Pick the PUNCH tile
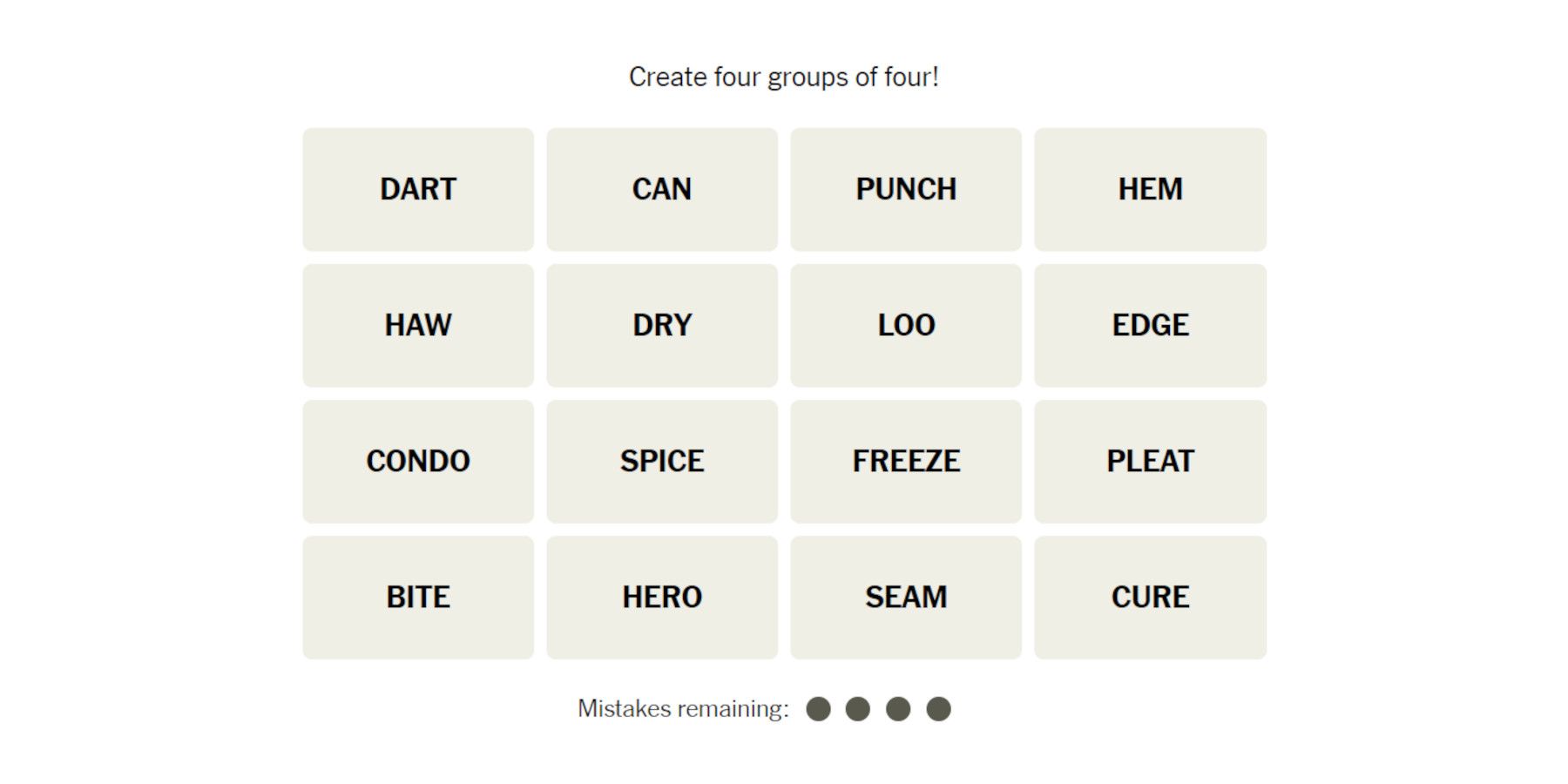 click(906, 189)
